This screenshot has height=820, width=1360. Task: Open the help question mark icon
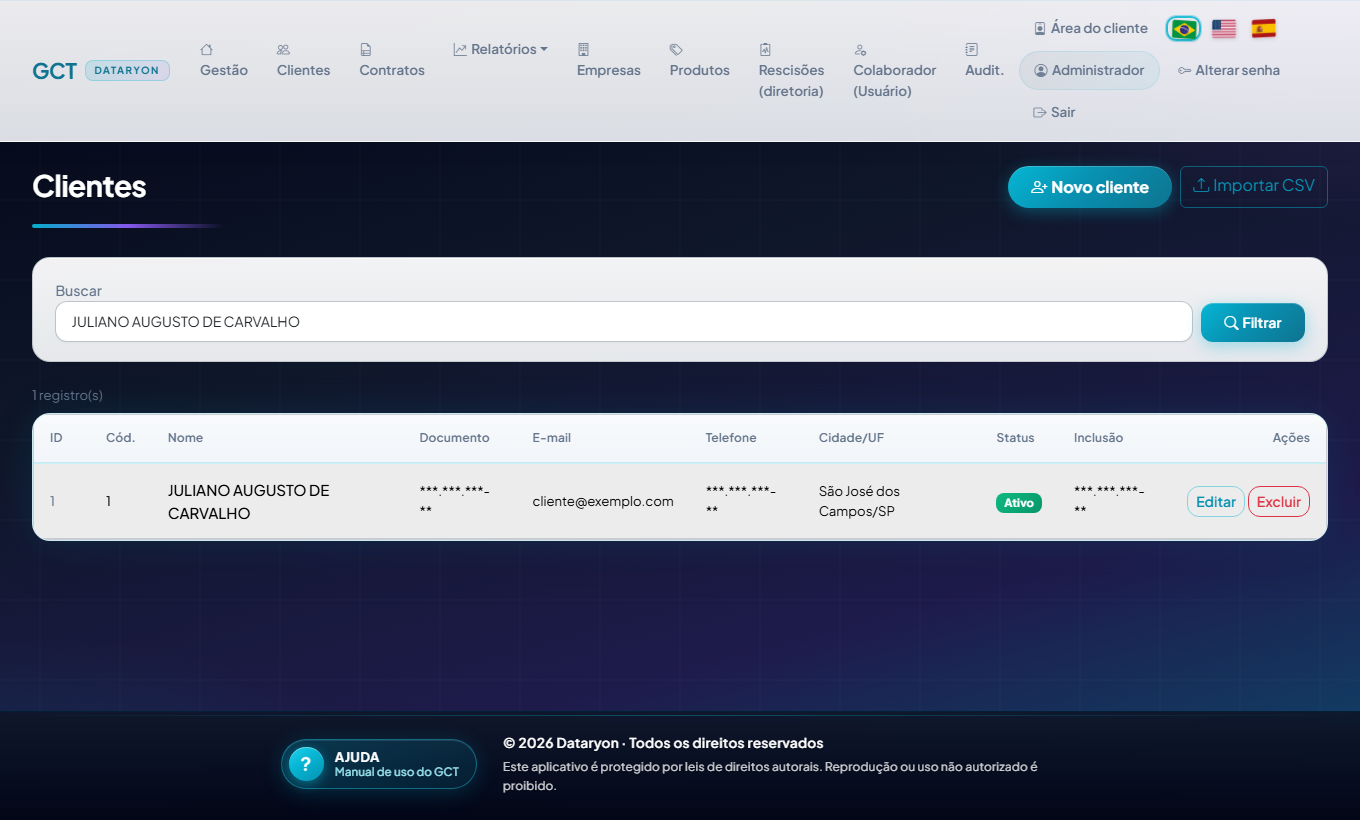click(306, 764)
